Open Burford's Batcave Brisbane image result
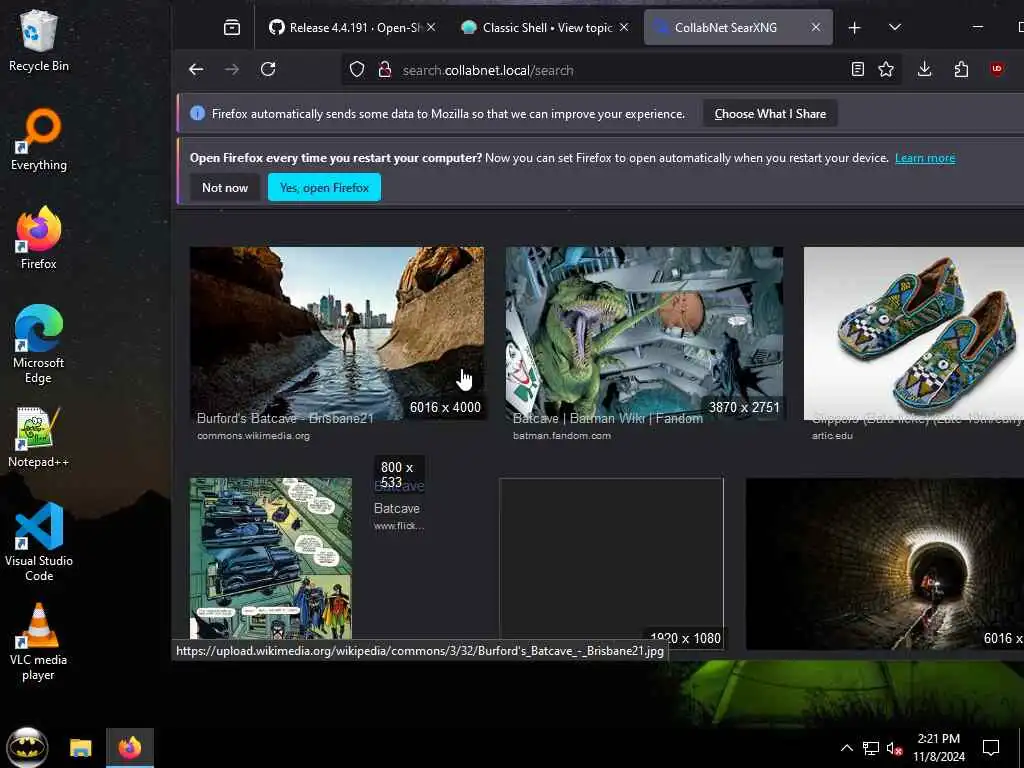Image resolution: width=1024 pixels, height=768 pixels. [x=337, y=333]
